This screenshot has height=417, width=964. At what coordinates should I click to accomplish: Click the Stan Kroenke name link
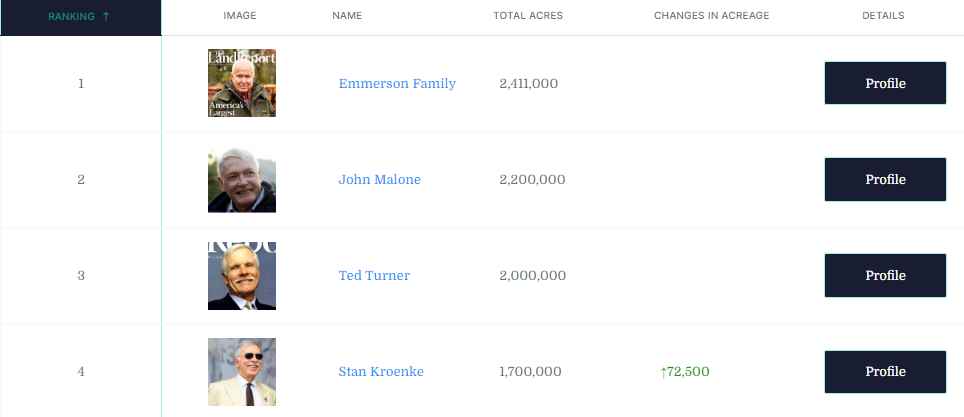point(381,372)
